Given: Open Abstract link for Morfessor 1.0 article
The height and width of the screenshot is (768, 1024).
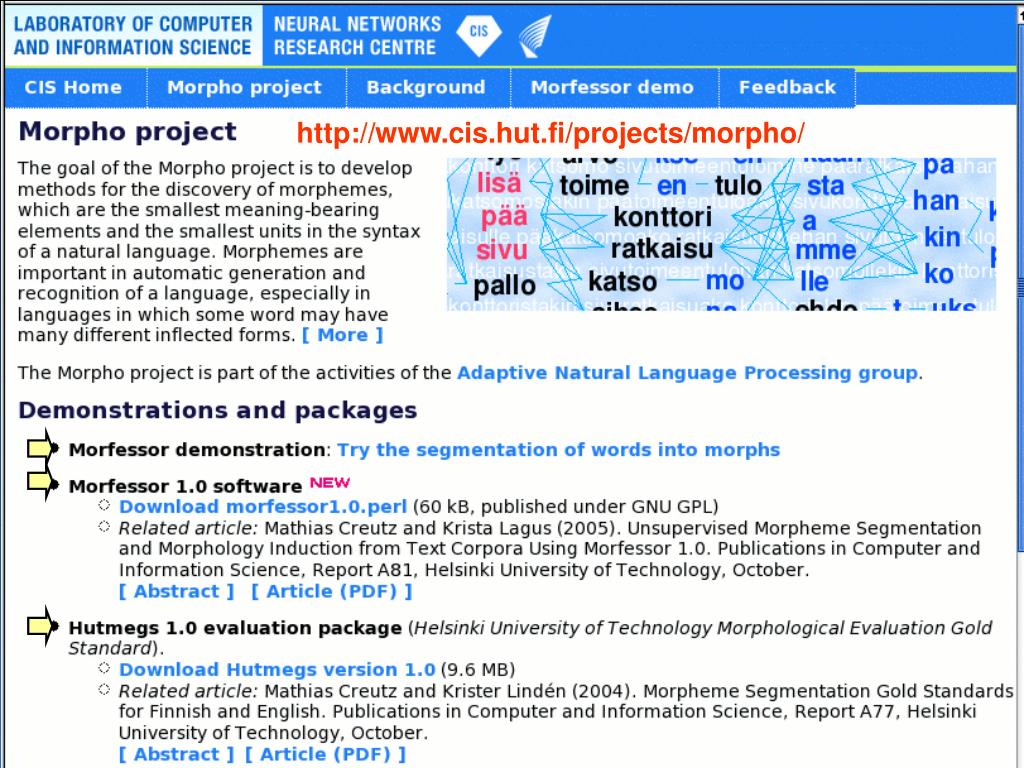Looking at the screenshot, I should coord(176,592).
